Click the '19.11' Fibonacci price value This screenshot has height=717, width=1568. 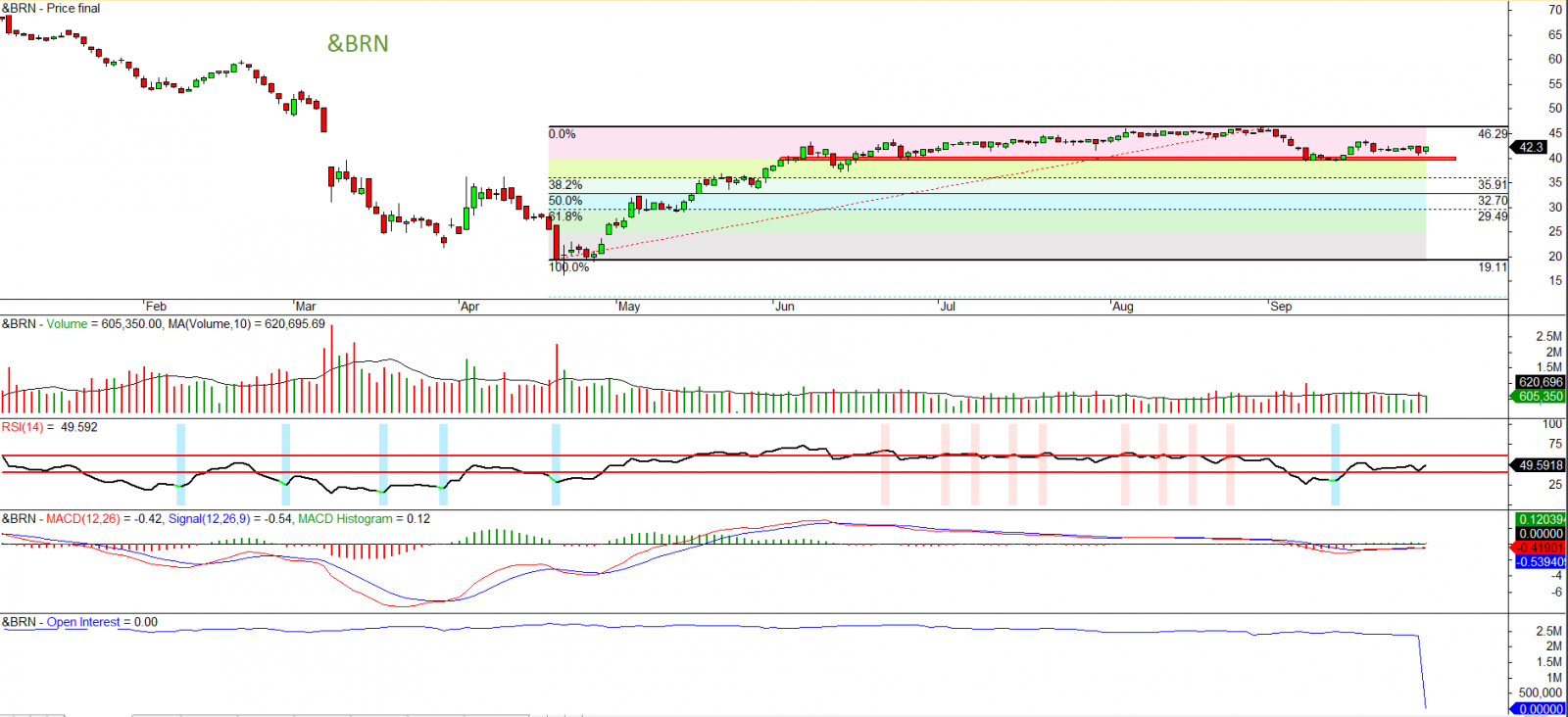coord(1493,266)
